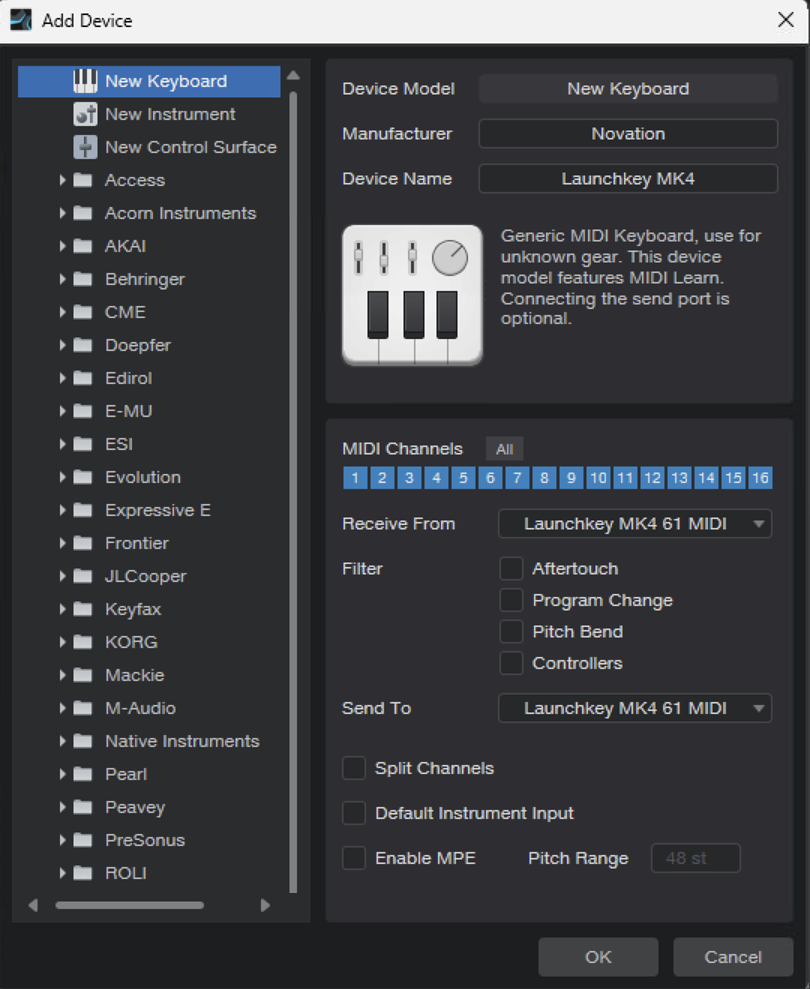Expand the Peavey folder arrow
This screenshot has height=989, width=810.
62,807
